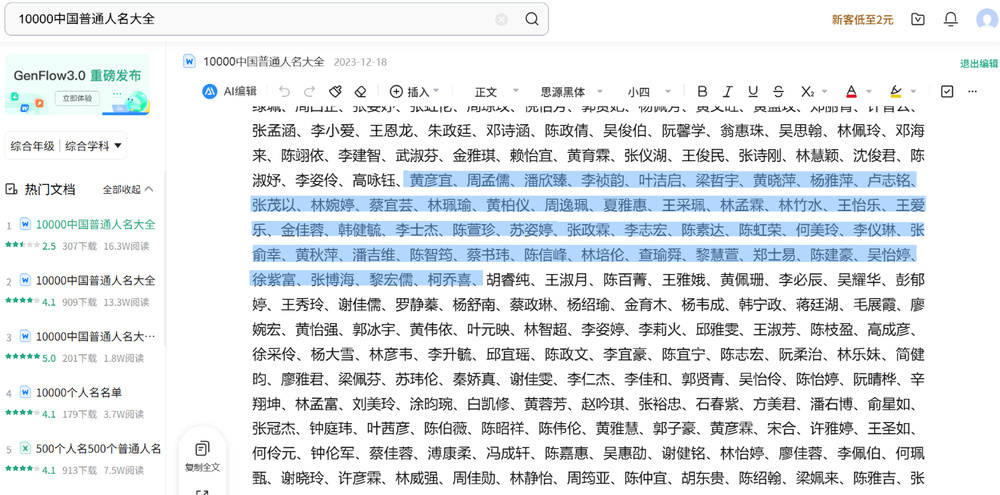1000x495 pixels.
Task: Launch the AI编辑 tool
Action: pyautogui.click(x=230, y=91)
